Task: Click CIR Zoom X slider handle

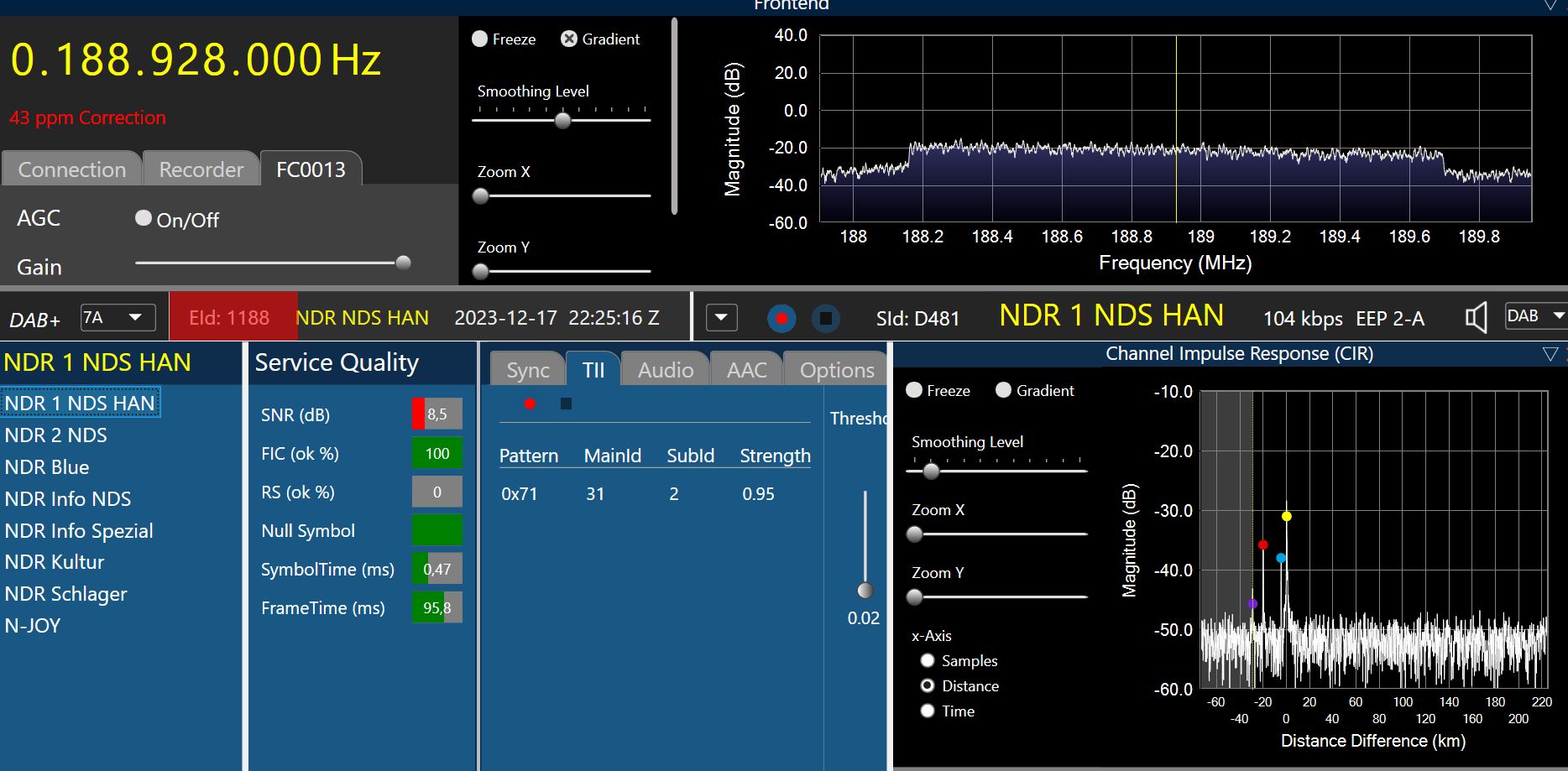Action: [x=915, y=534]
